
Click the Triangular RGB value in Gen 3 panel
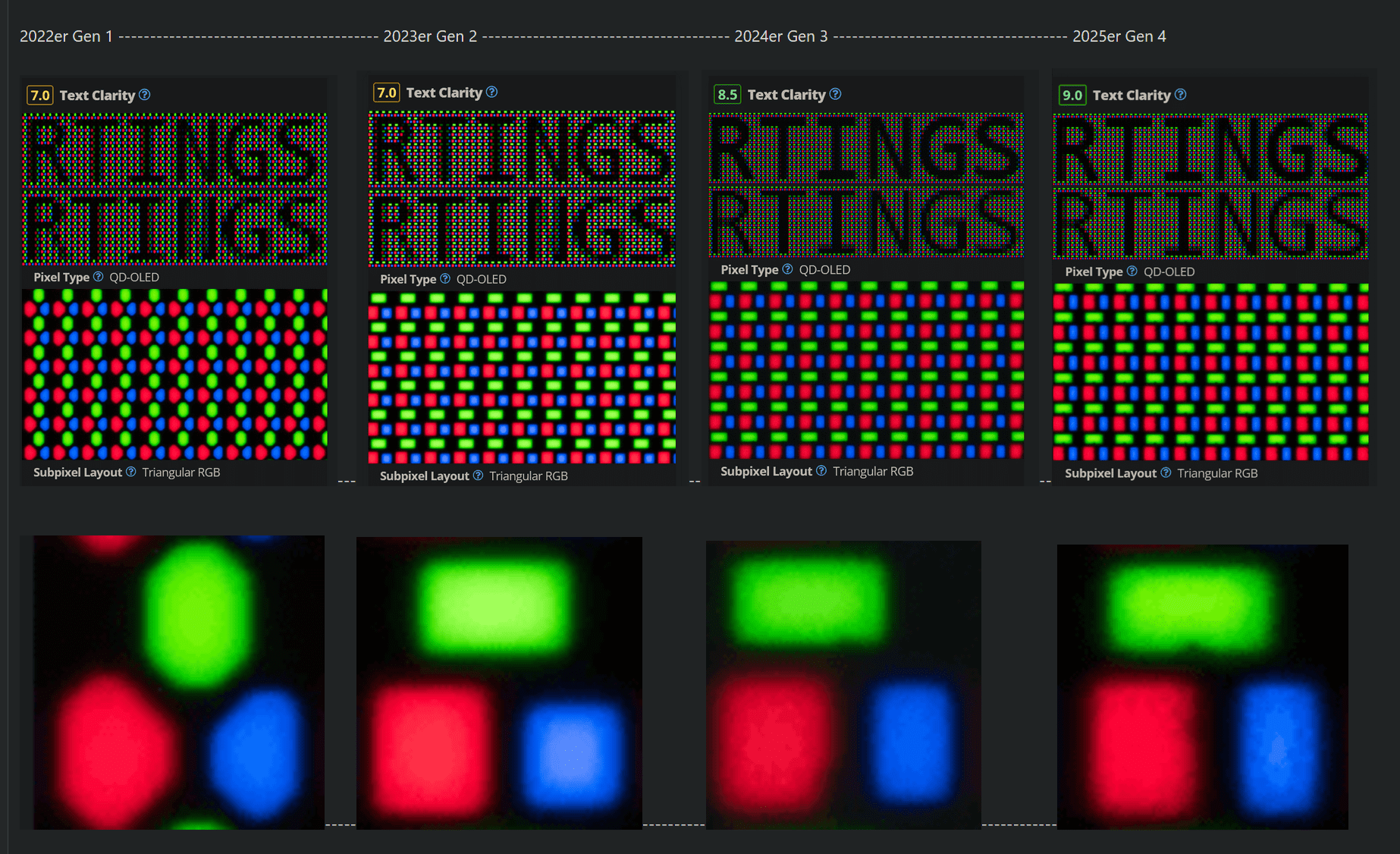pyautogui.click(x=873, y=472)
